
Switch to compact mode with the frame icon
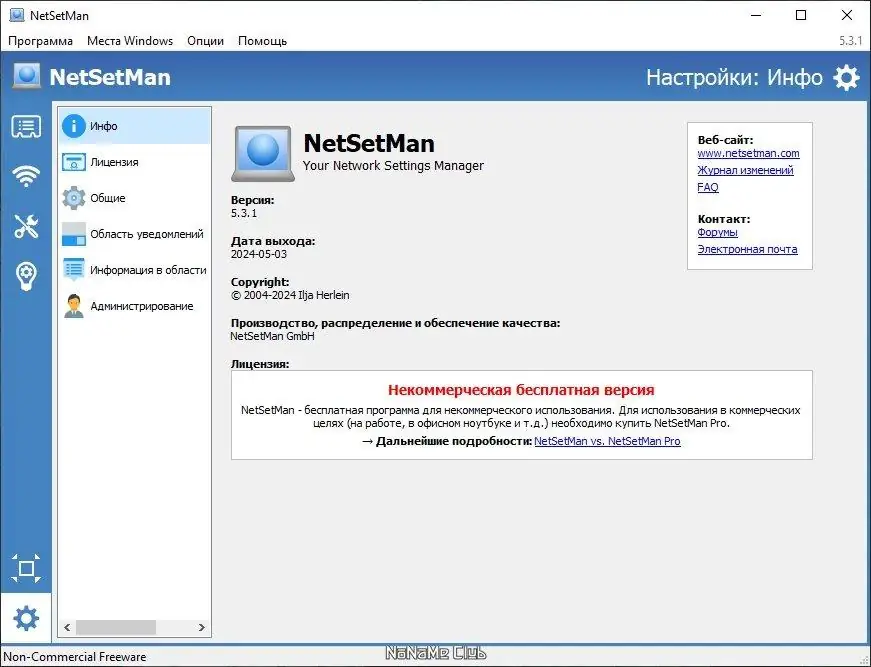(x=26, y=568)
